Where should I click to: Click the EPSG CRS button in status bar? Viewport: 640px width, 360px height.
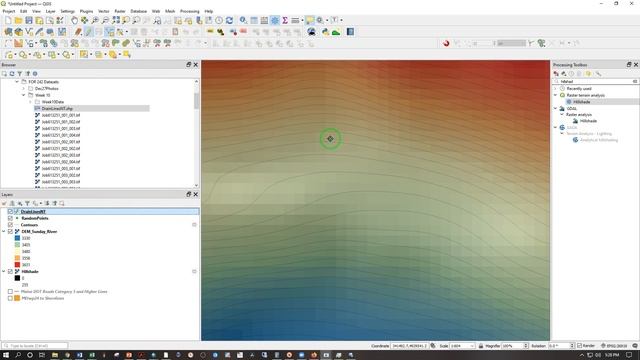pyautogui.click(x=614, y=346)
